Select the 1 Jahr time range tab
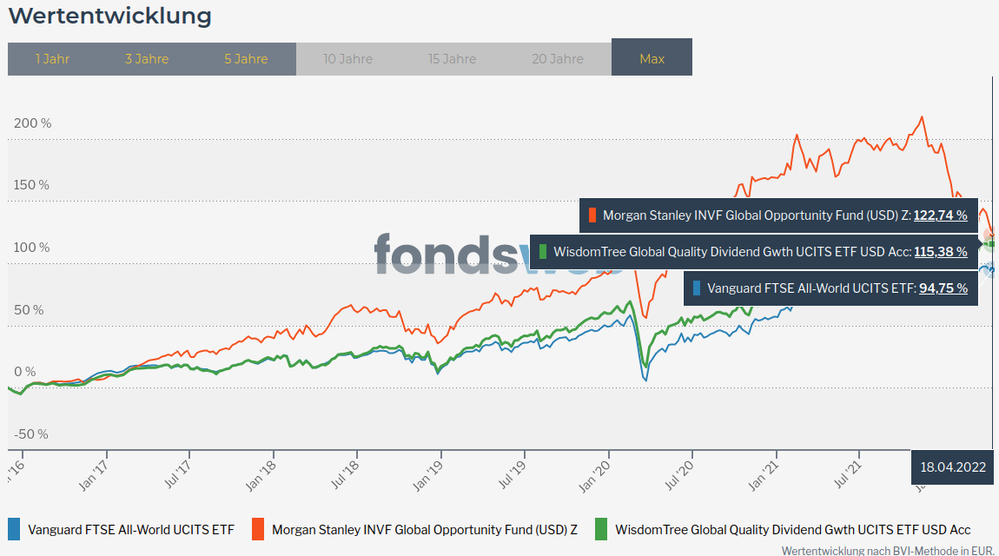The height and width of the screenshot is (556, 999). click(52, 59)
